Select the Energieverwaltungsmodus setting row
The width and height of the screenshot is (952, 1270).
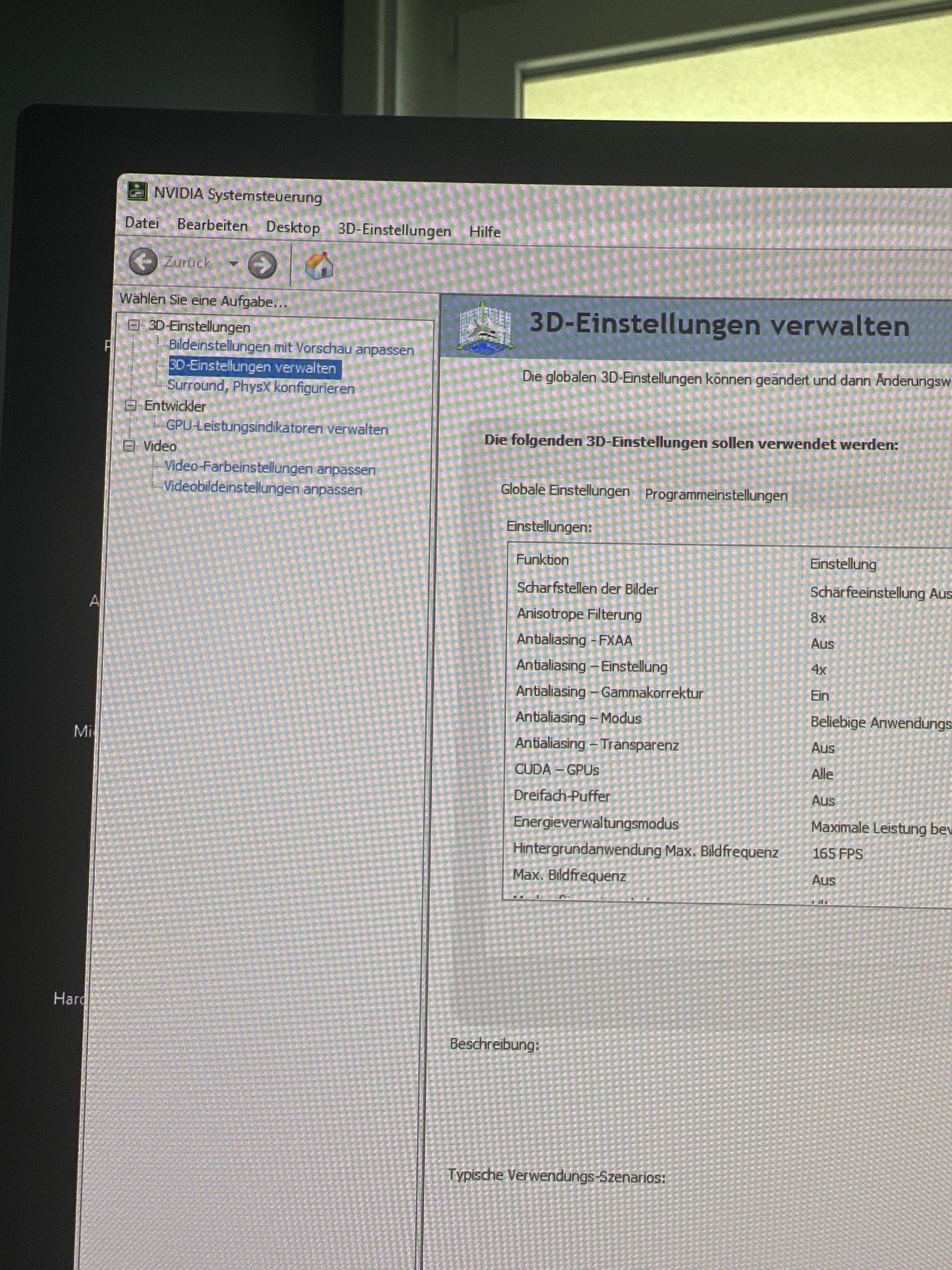coord(596,823)
